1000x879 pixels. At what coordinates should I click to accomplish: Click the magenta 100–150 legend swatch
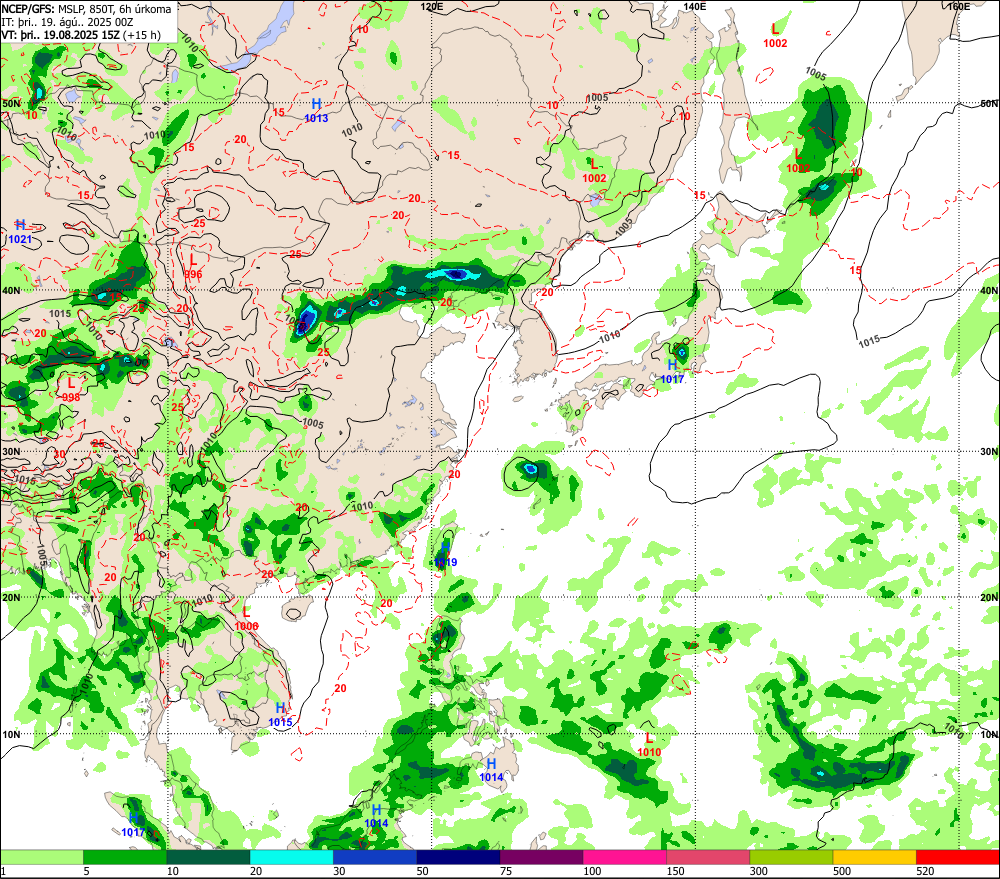pos(624,857)
